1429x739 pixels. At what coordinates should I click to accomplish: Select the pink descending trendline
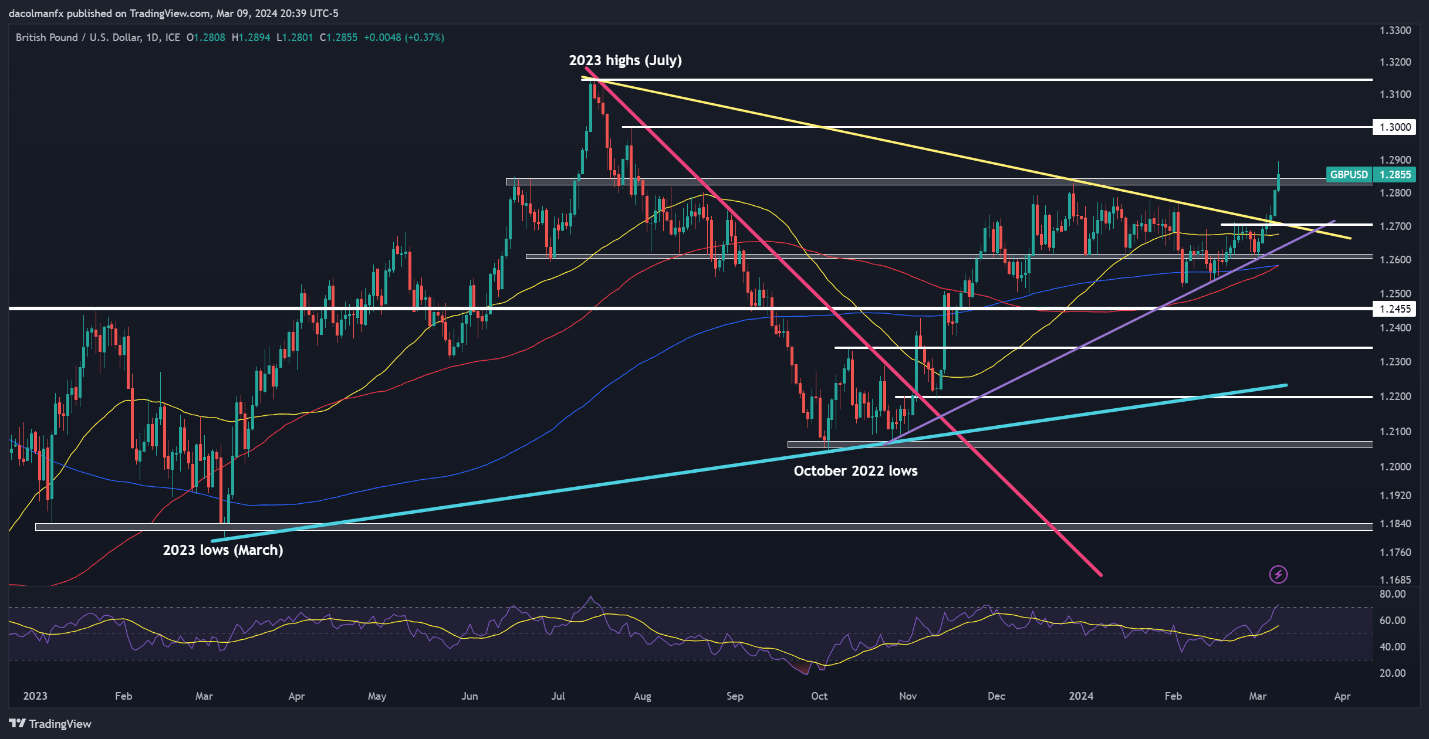(x=843, y=321)
